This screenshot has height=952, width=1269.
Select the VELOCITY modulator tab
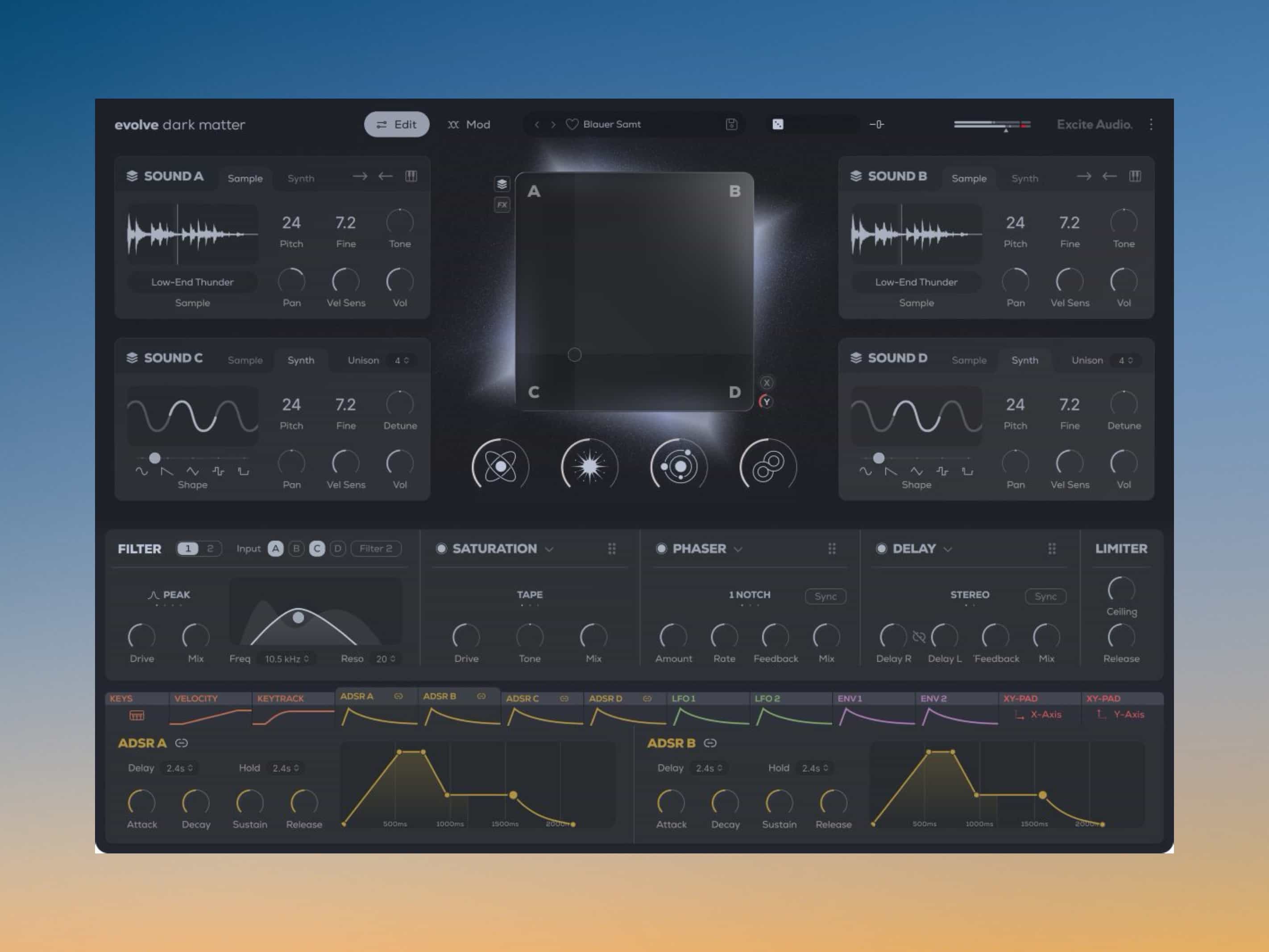click(x=211, y=709)
